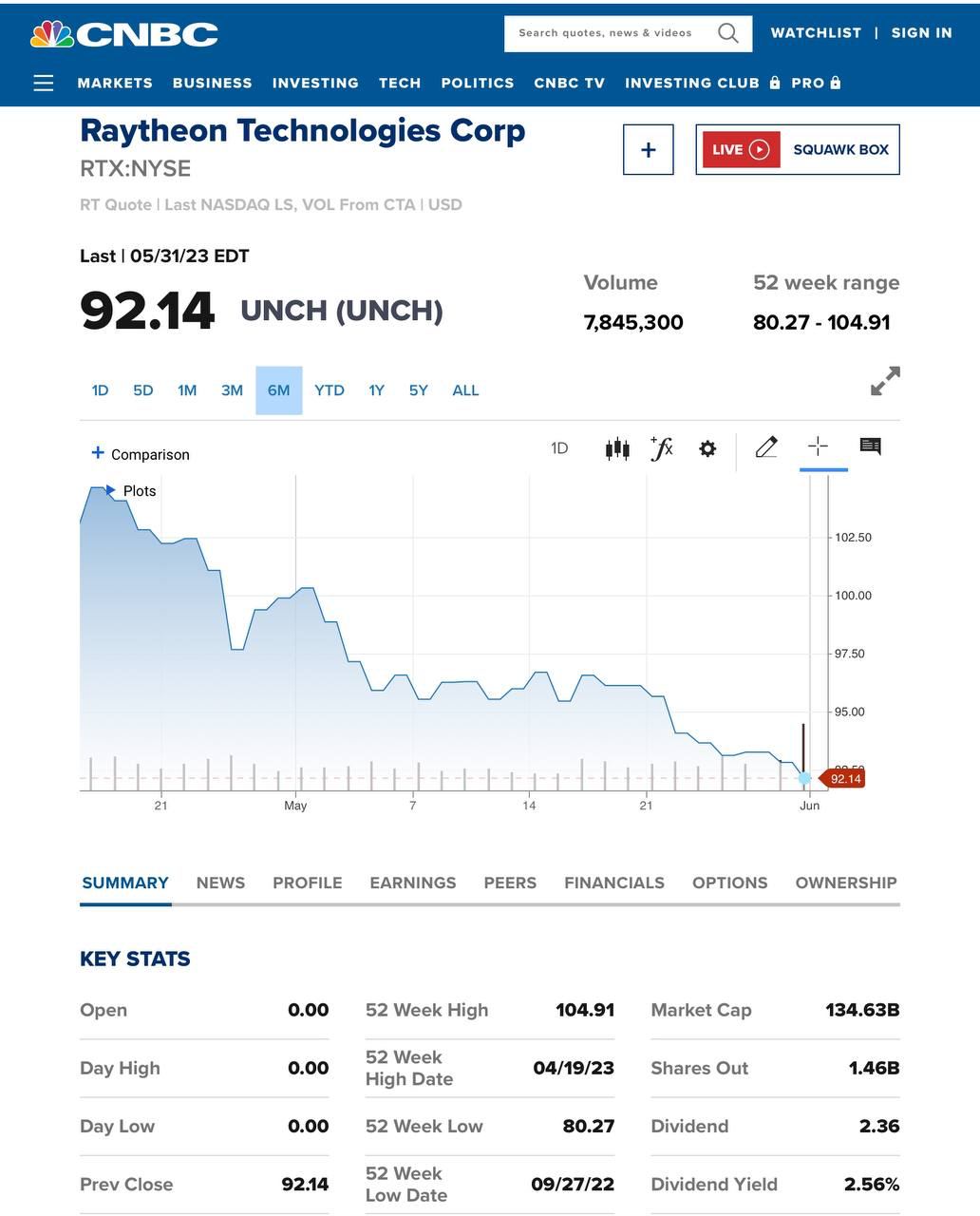Click the PRO lock icon

(x=836, y=83)
